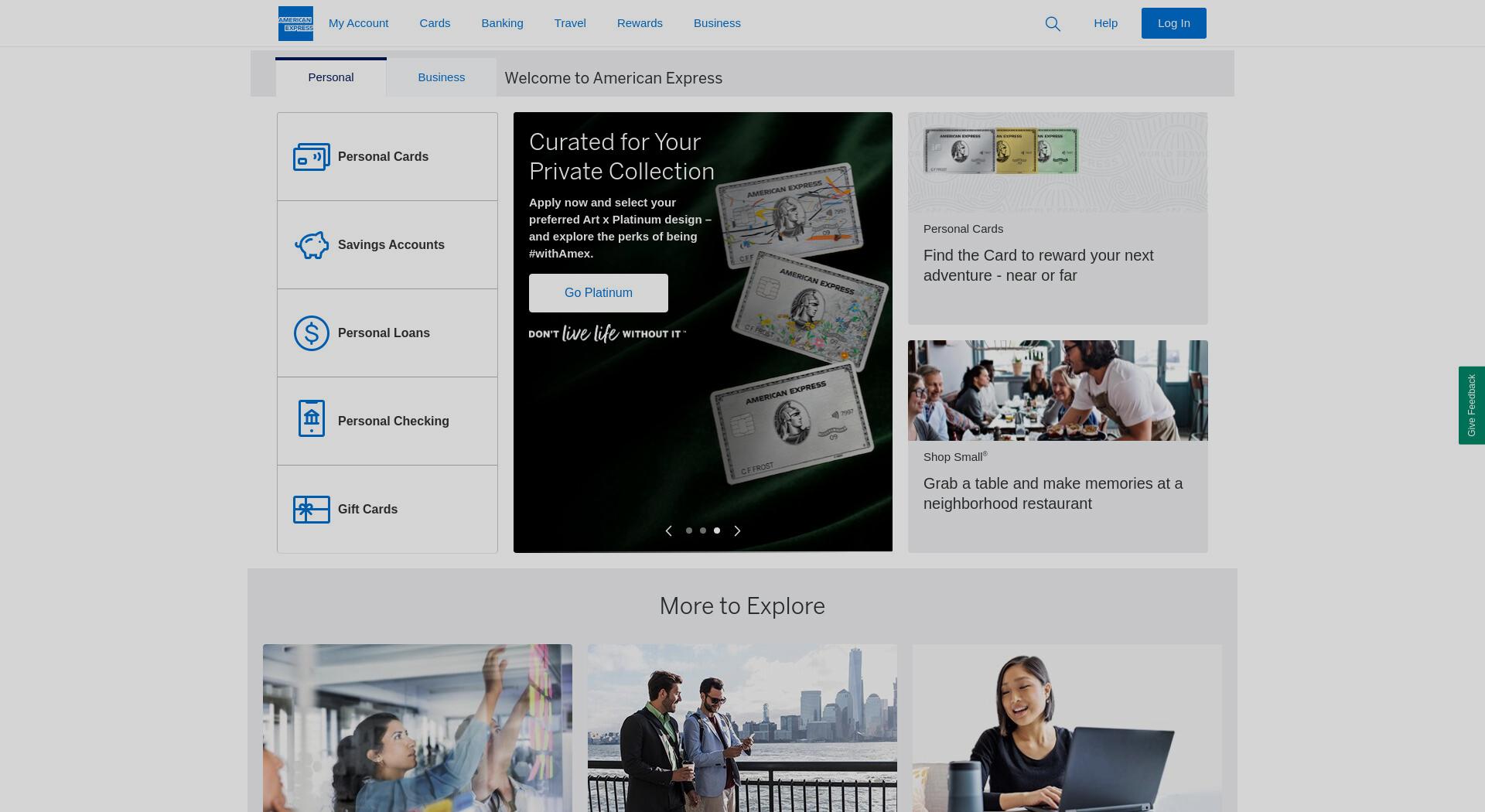Click the Log In button
The width and height of the screenshot is (1485, 812).
pyautogui.click(x=1174, y=23)
